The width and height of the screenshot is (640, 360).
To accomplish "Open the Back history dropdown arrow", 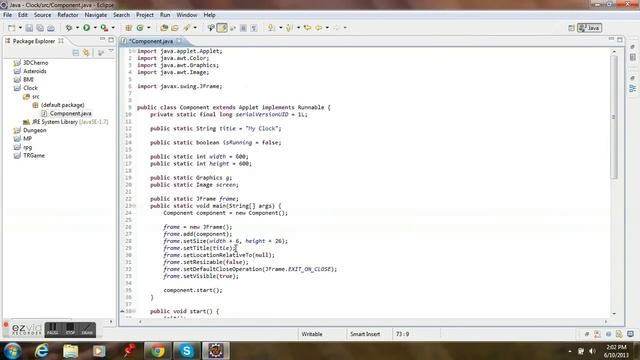I will pyautogui.click(x=327, y=28).
